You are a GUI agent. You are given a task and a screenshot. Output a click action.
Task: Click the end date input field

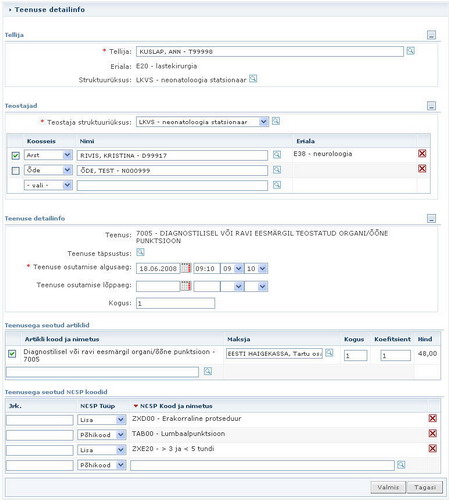pyautogui.click(x=158, y=286)
